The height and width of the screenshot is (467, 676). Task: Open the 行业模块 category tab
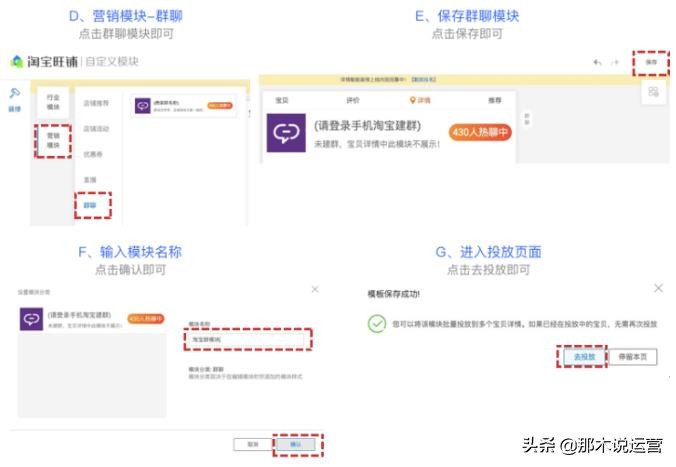pyautogui.click(x=53, y=102)
